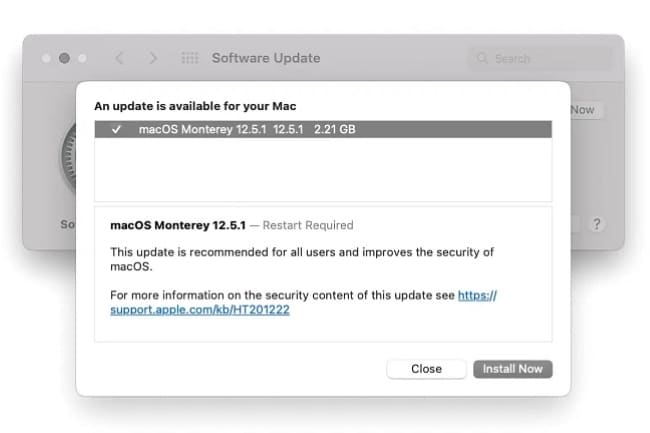The width and height of the screenshot is (650, 433).
Task: Click the Restart Required label
Action: [x=308, y=225]
